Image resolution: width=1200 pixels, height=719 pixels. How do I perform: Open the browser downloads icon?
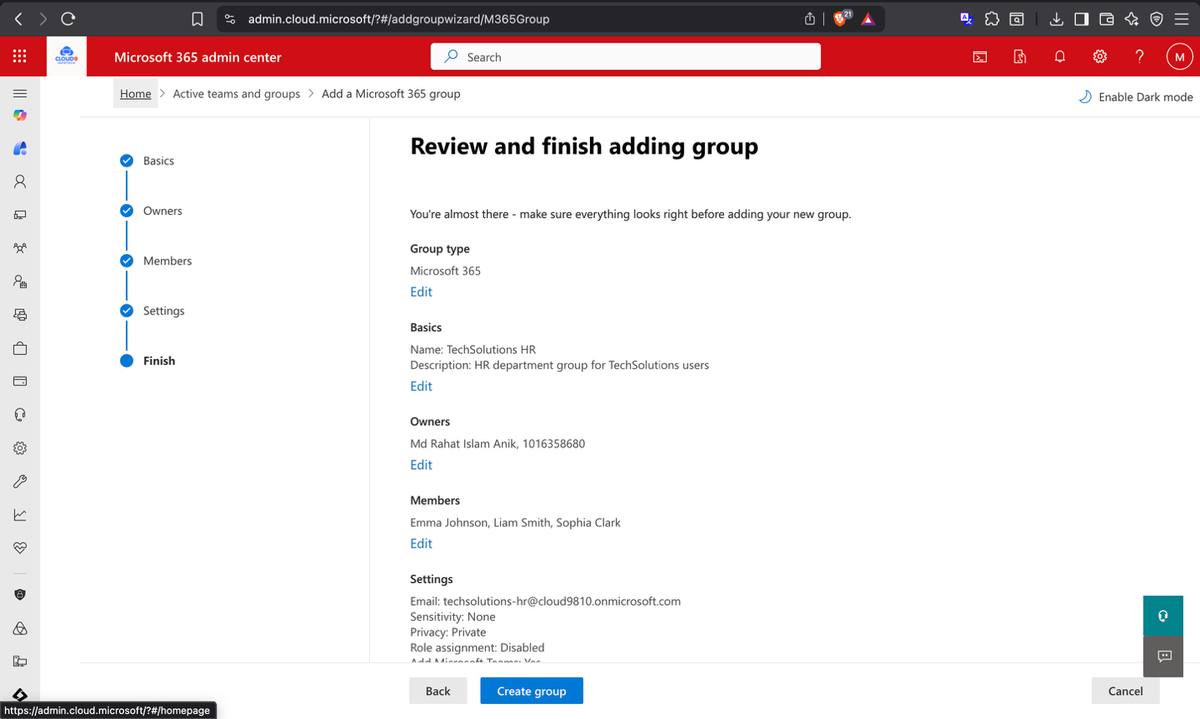pyautogui.click(x=1057, y=18)
